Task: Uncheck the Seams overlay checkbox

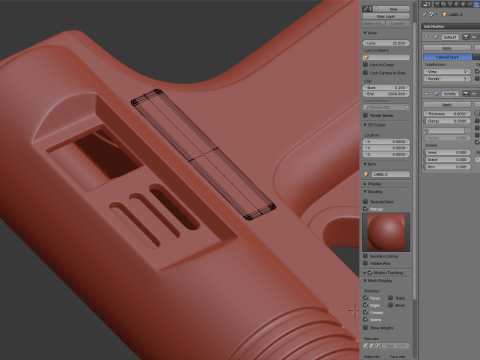Action: point(365,319)
